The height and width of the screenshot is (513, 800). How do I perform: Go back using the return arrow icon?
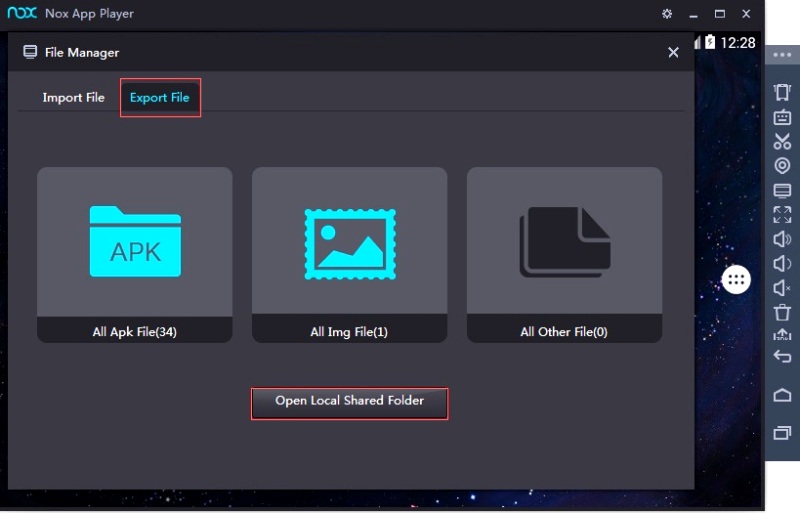(x=782, y=356)
